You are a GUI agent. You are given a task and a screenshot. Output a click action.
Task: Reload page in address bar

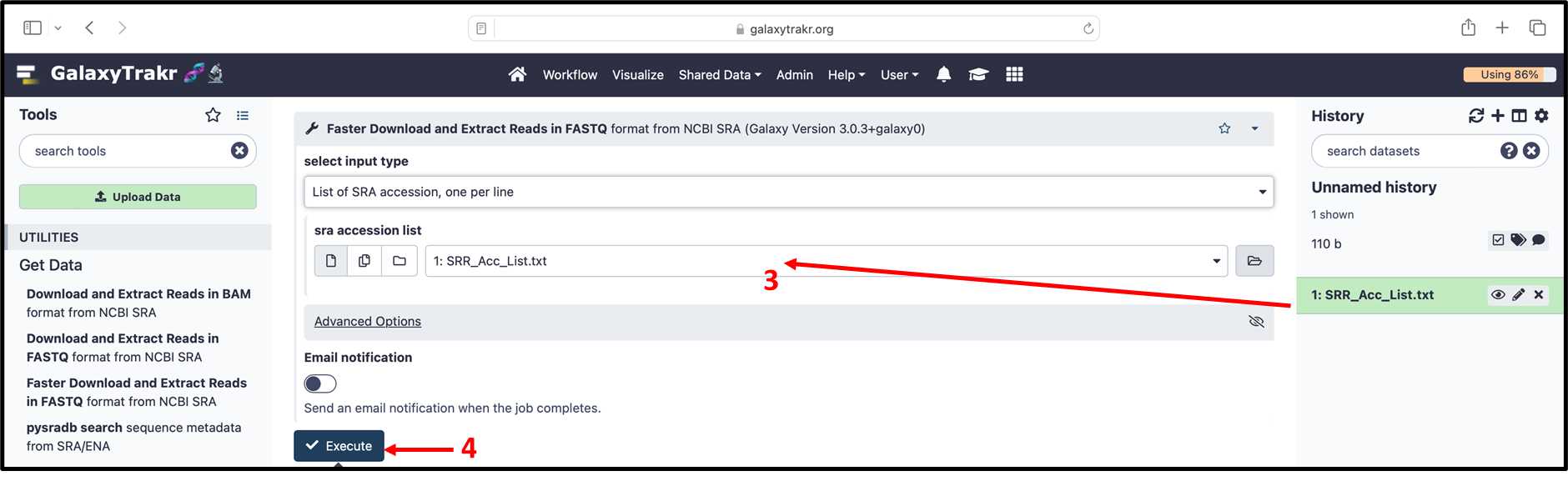click(x=1088, y=28)
